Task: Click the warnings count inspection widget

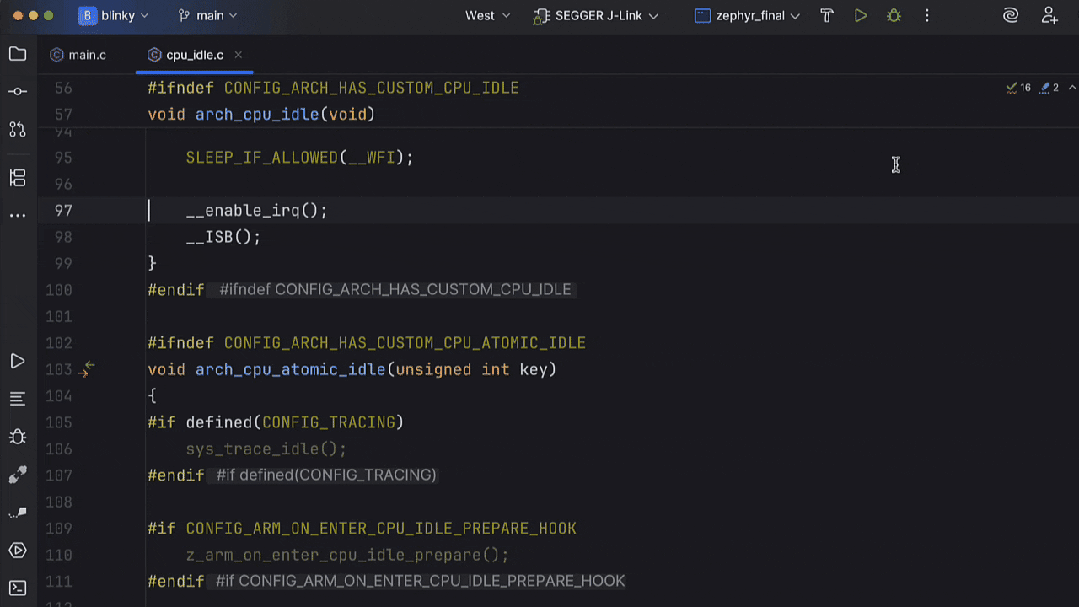Action: pos(1019,88)
